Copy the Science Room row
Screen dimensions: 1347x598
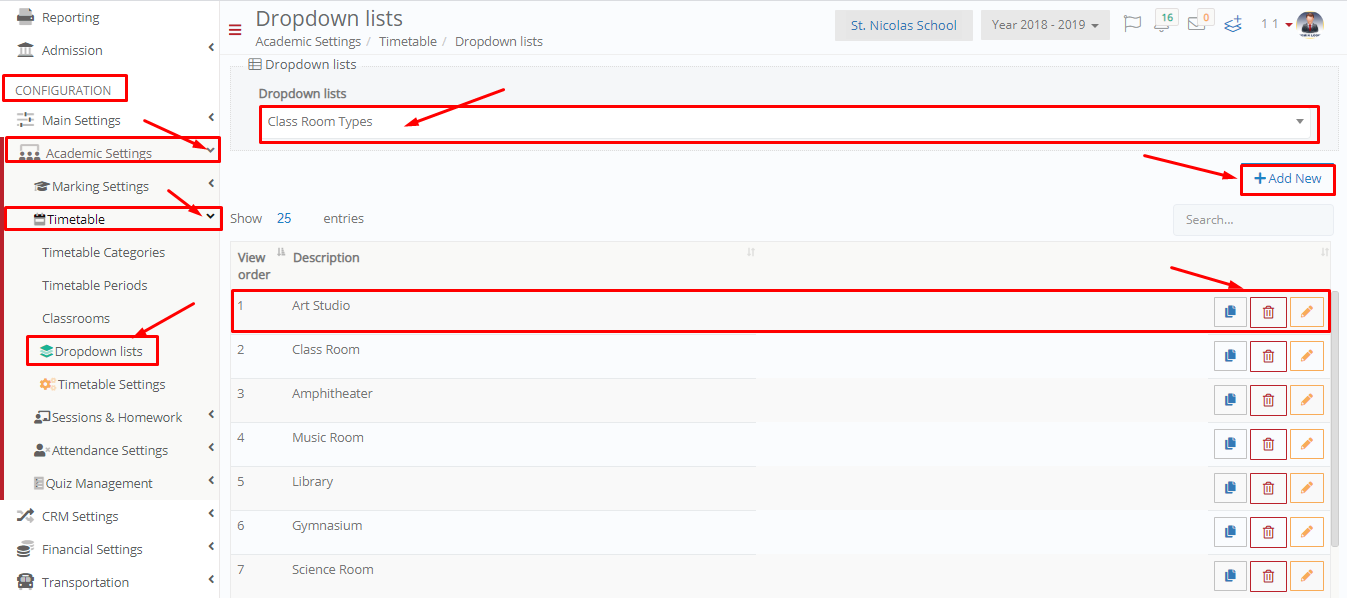point(1230,576)
